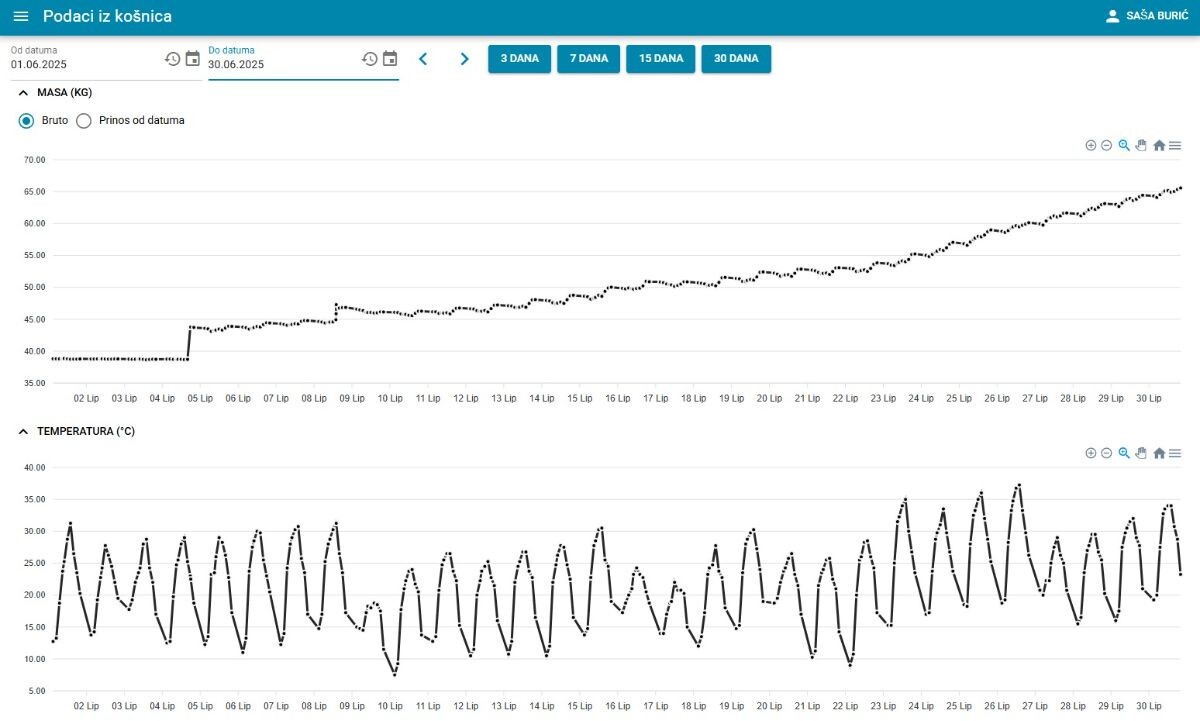
Task: Open calendar picker for Do datuma
Action: click(390, 59)
